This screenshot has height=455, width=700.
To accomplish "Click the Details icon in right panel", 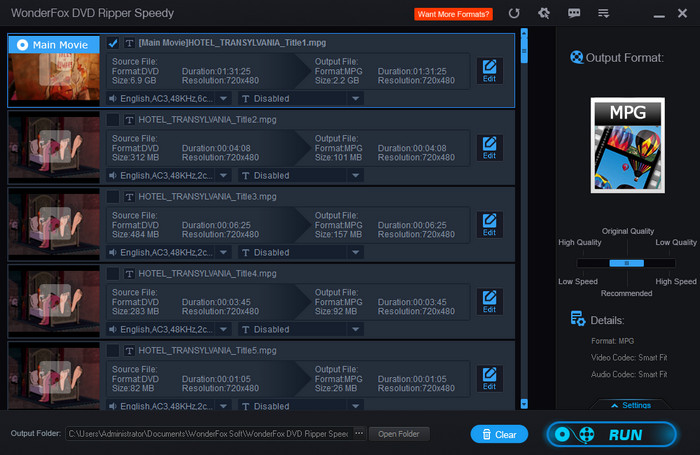I will (x=578, y=319).
